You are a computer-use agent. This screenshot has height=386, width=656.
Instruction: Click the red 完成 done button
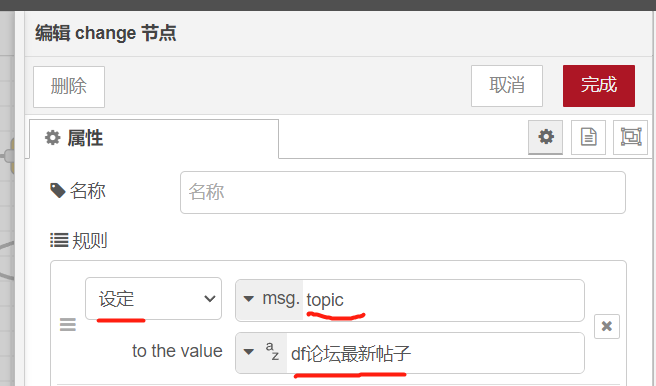599,86
